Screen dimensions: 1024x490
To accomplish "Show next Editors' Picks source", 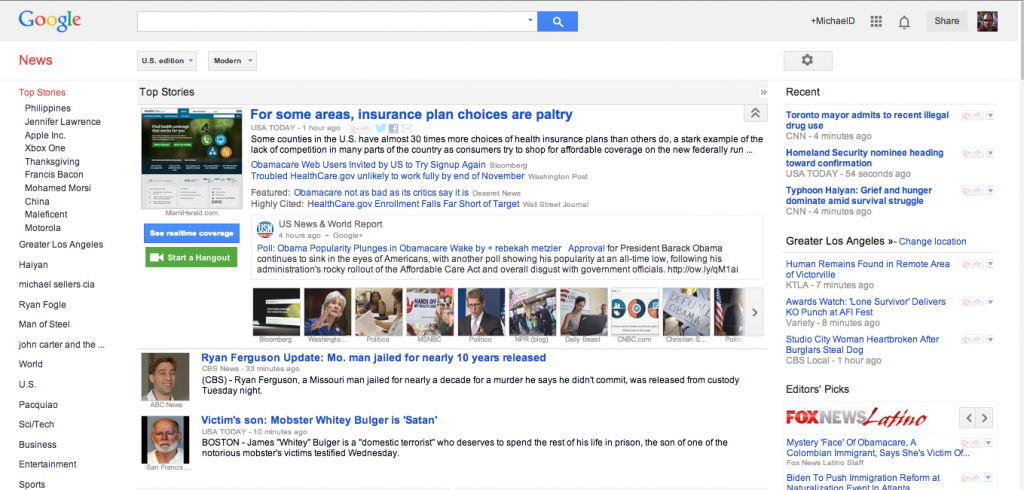I will point(985,417).
